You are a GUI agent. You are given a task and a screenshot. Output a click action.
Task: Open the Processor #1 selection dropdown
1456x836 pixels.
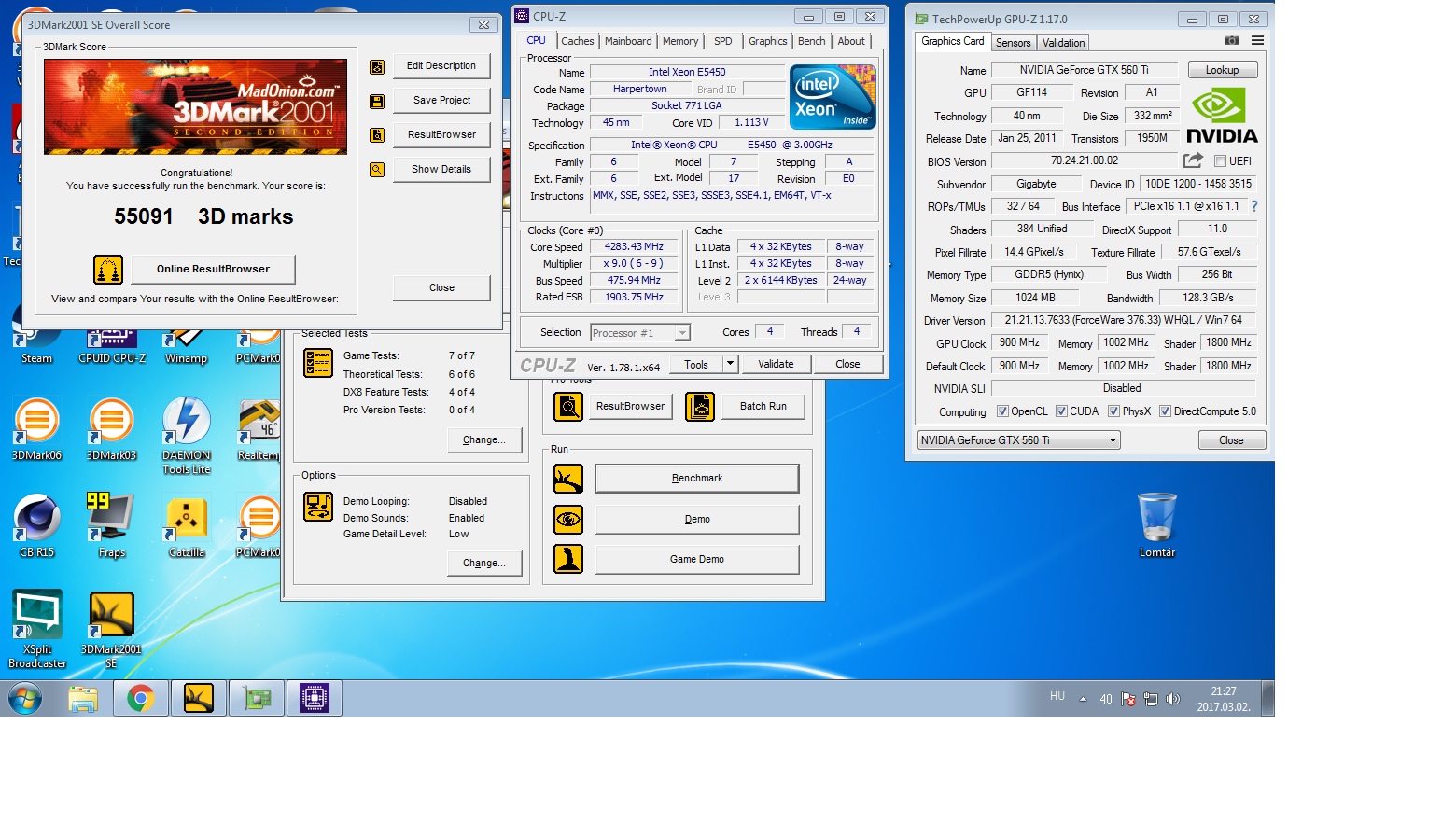[x=640, y=333]
